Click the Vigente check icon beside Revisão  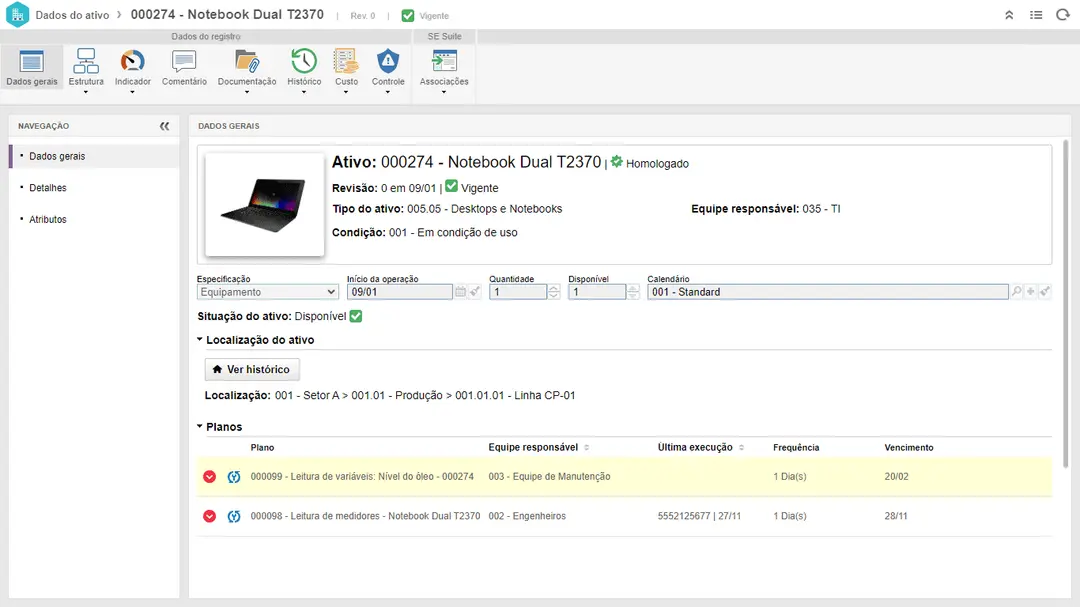point(451,186)
